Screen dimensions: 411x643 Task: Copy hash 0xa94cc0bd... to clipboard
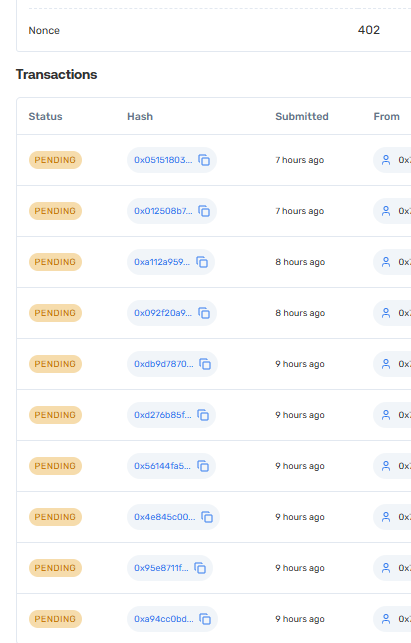[205, 619]
